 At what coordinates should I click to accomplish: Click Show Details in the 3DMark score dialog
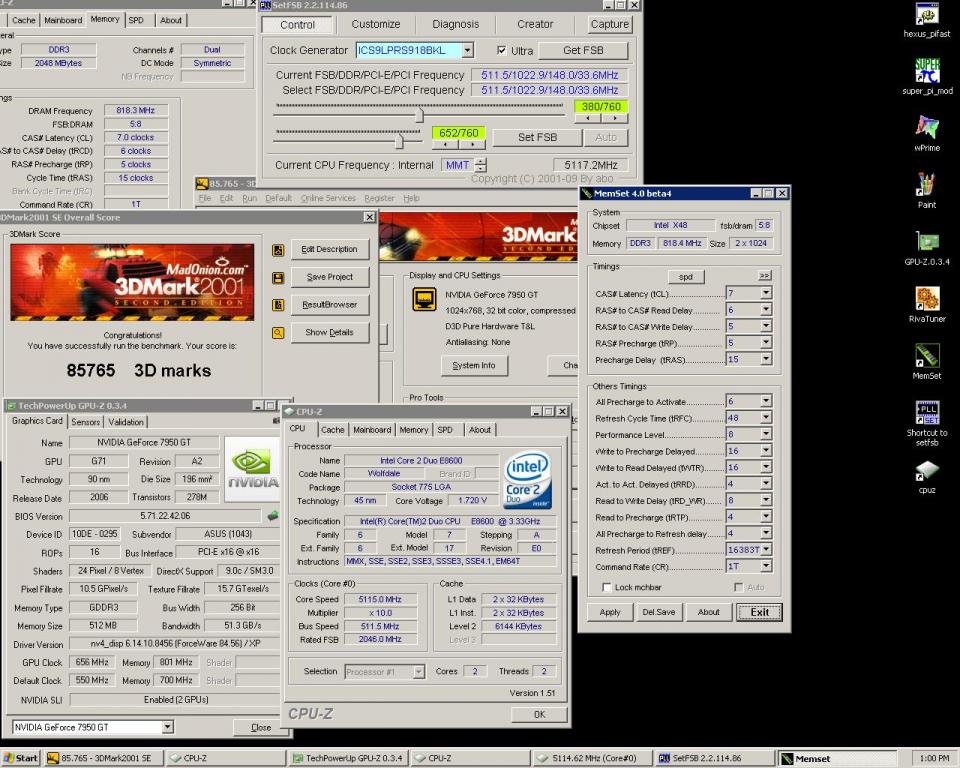(x=329, y=333)
